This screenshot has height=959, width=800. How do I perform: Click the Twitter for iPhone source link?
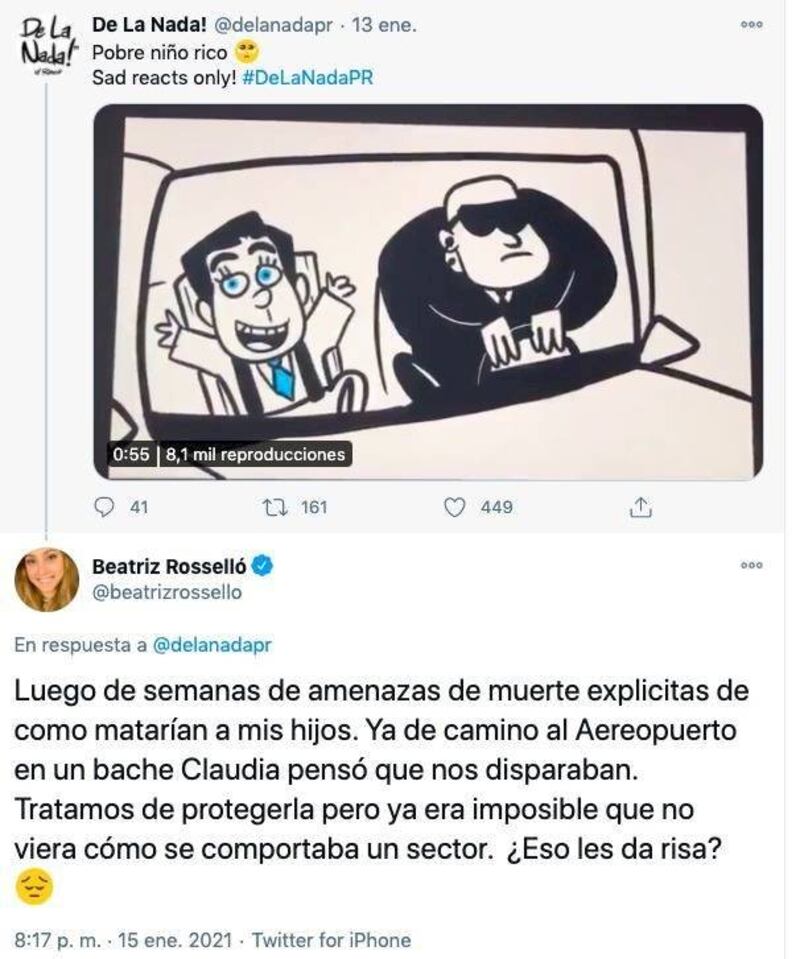click(x=331, y=939)
